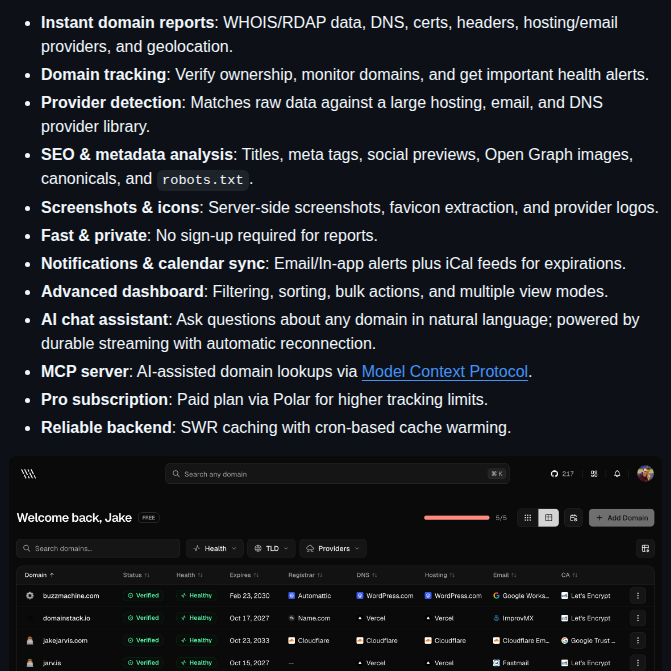Image resolution: width=671 pixels, height=671 pixels.
Task: Click the domain quota progress bar
Action: pos(457,518)
